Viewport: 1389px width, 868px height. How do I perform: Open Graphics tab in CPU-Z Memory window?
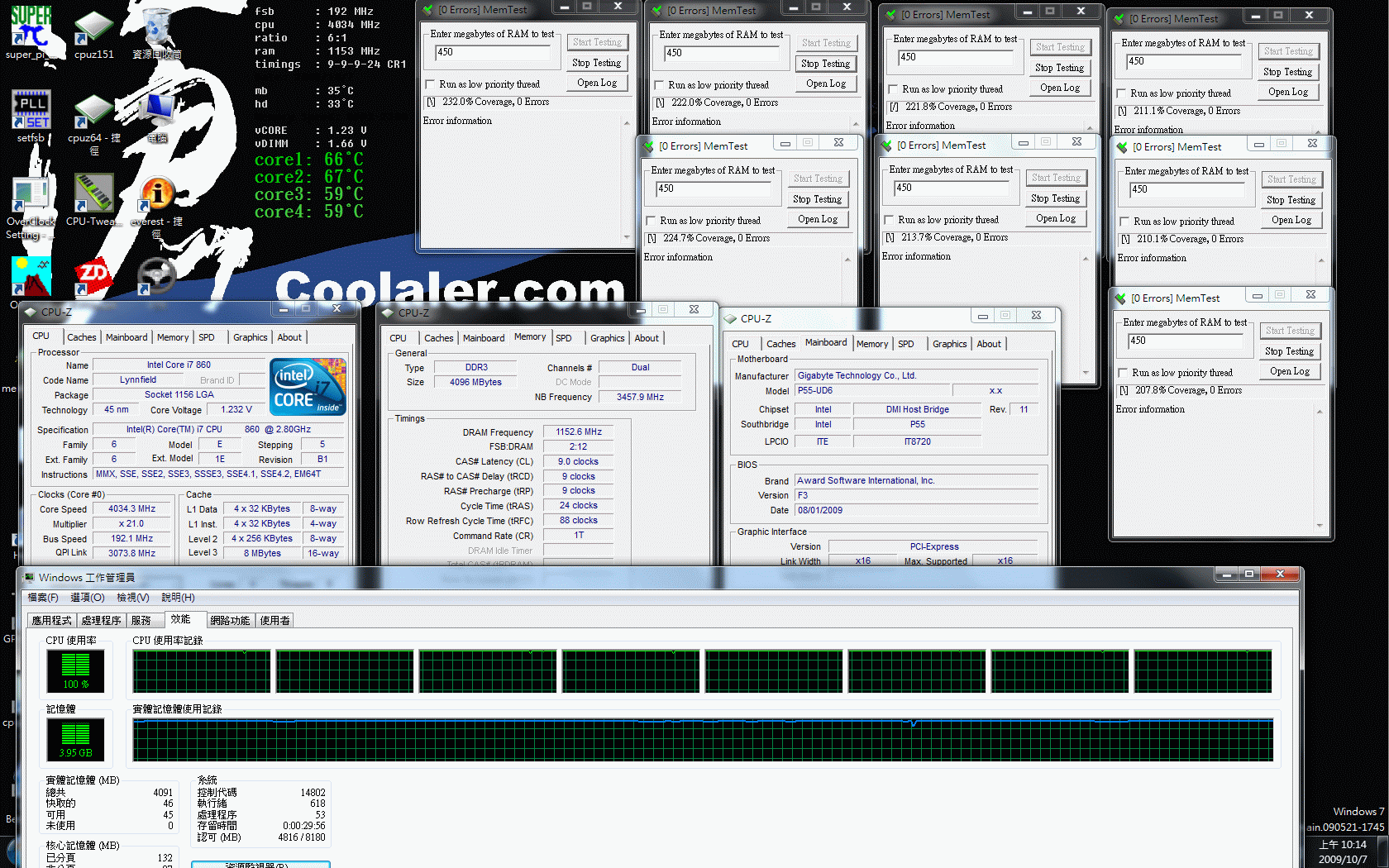[x=608, y=338]
